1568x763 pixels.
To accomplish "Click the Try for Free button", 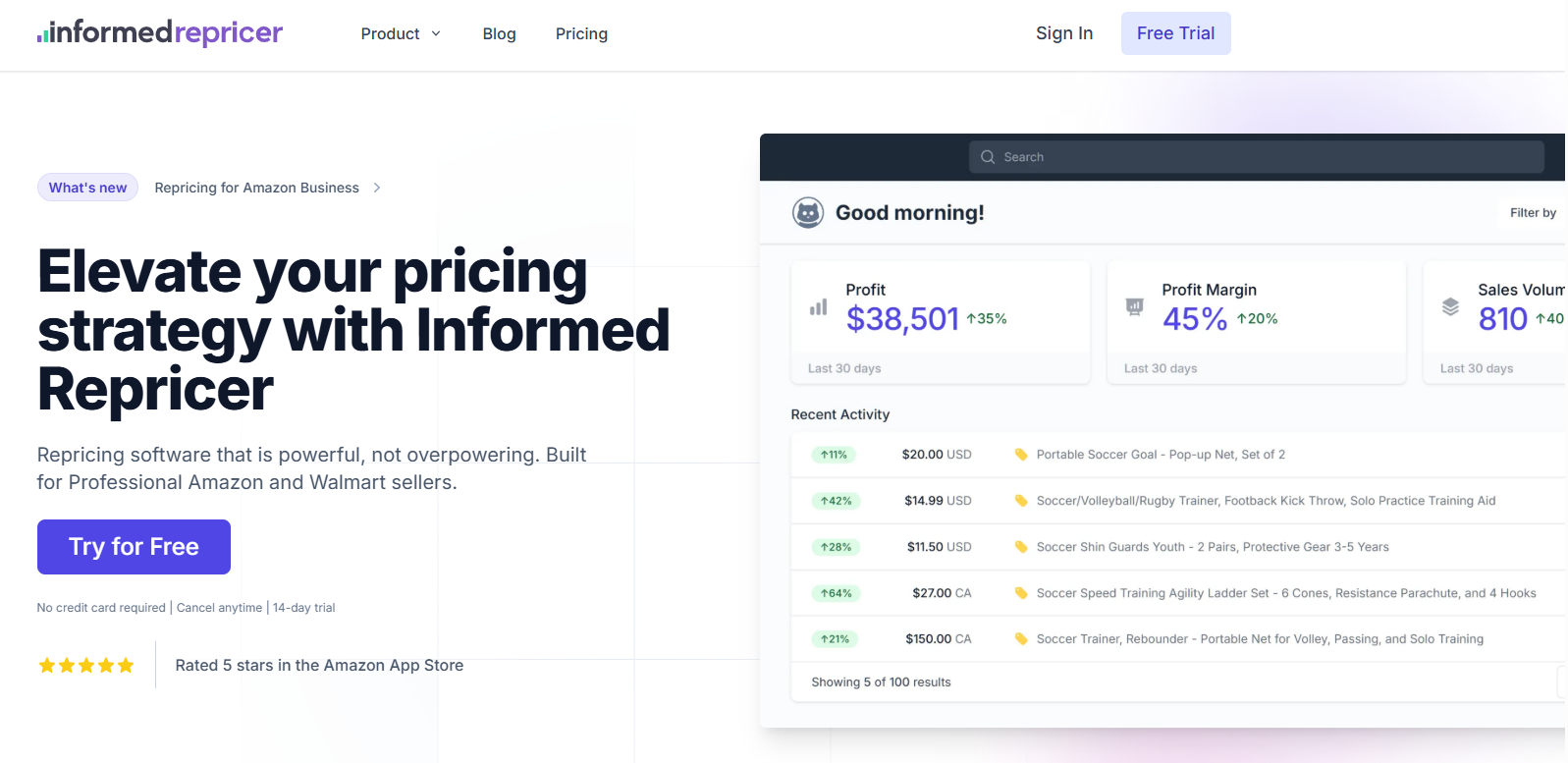I will [134, 547].
